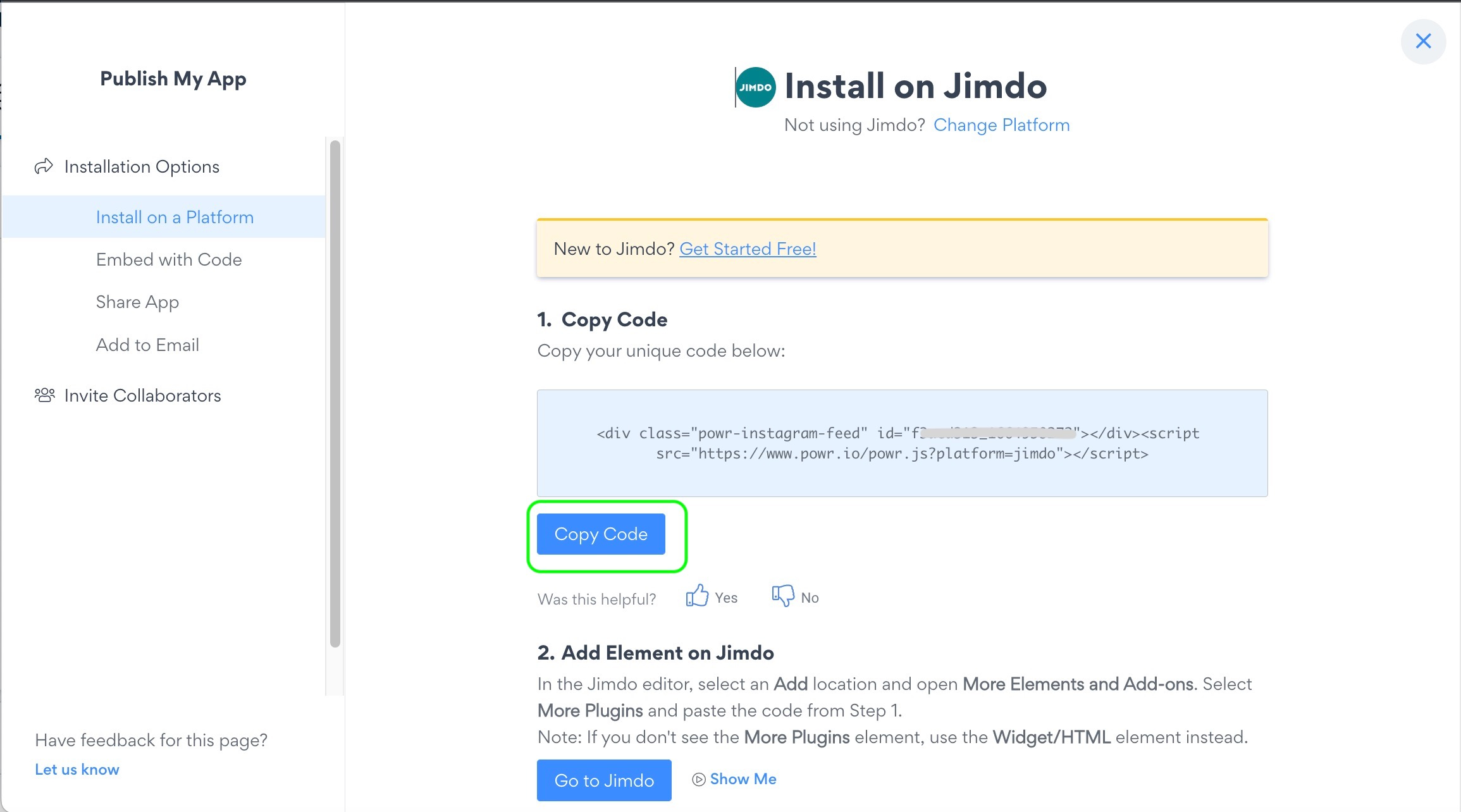Screen dimensions: 1461x812
Task: Click the Installation Options header
Action: coord(141,166)
